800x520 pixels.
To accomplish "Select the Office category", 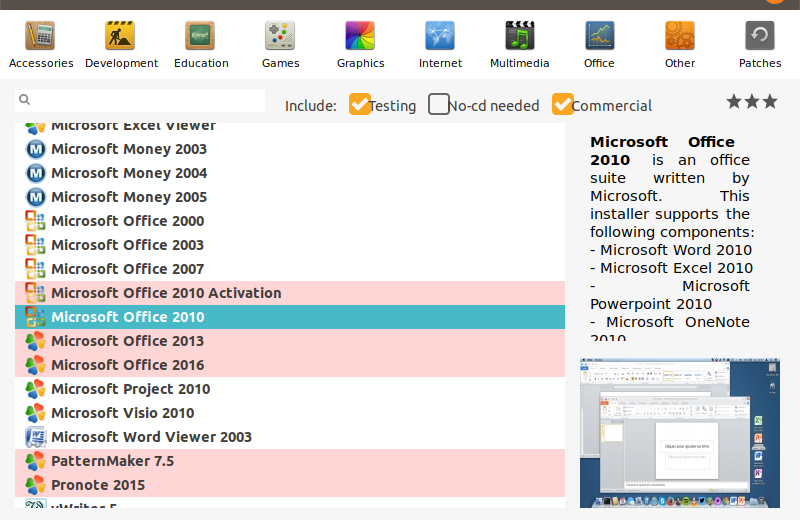I will 599,45.
